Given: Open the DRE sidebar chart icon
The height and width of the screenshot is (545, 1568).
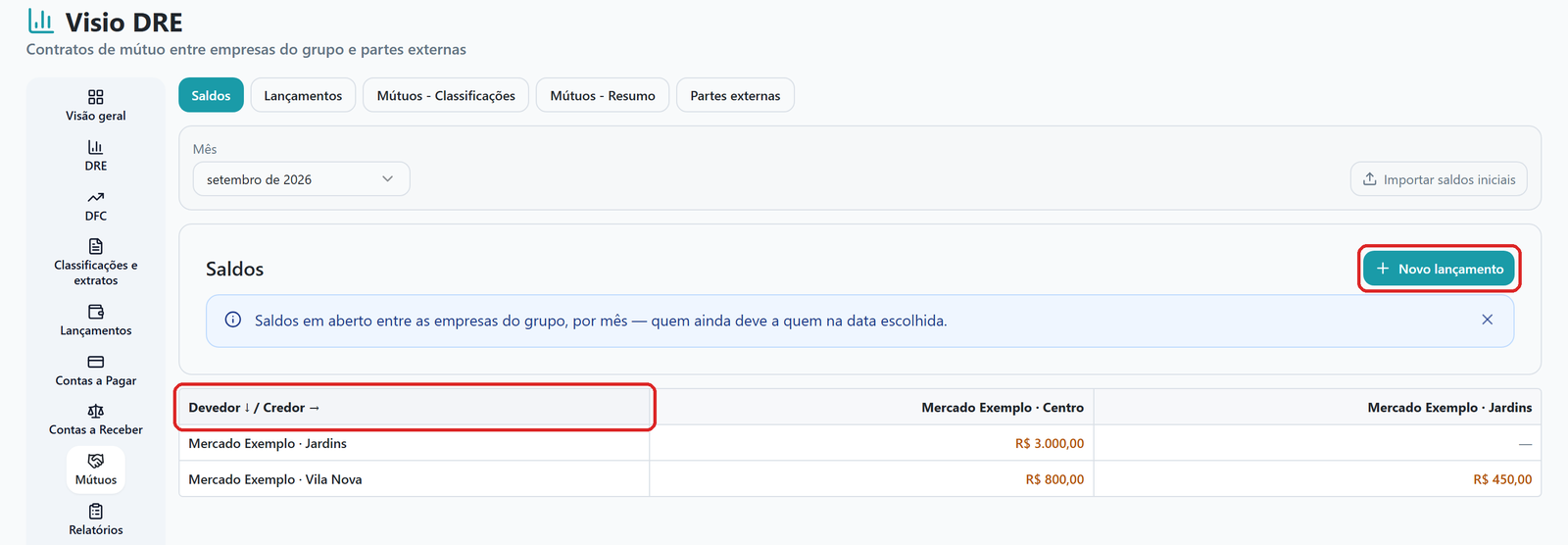Looking at the screenshot, I should [96, 147].
